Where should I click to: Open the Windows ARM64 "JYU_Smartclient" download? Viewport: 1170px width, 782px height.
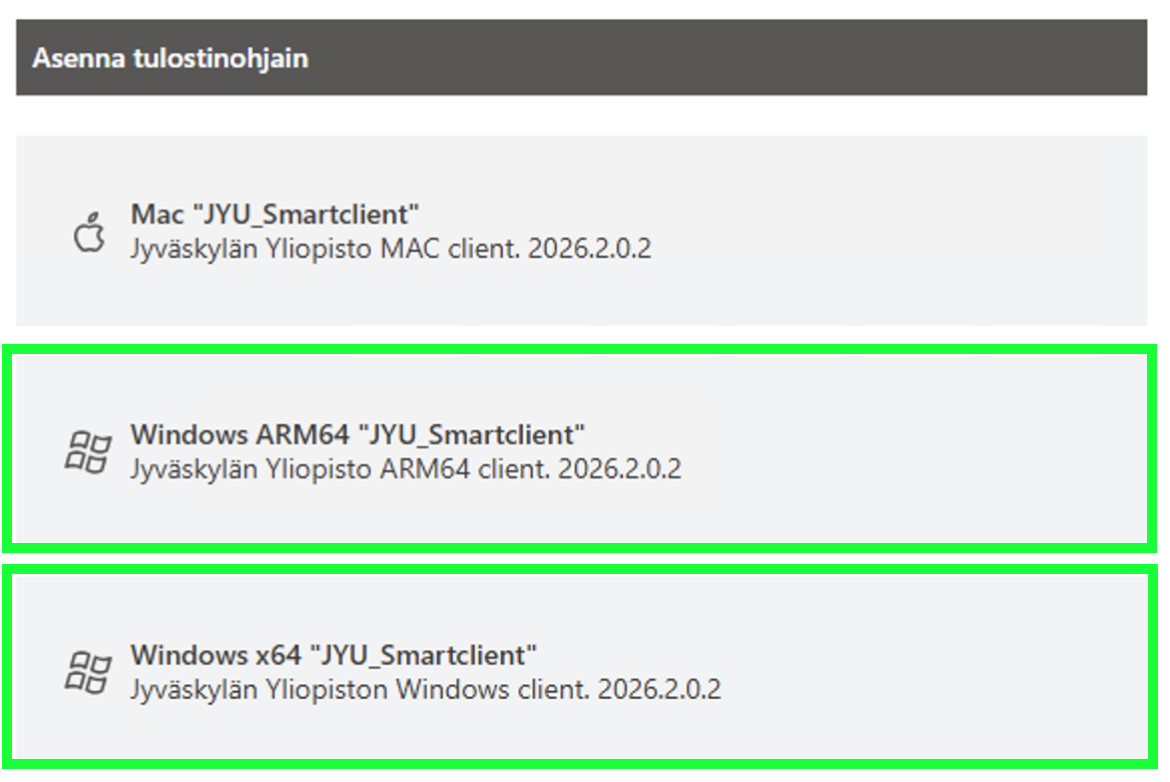[580, 448]
